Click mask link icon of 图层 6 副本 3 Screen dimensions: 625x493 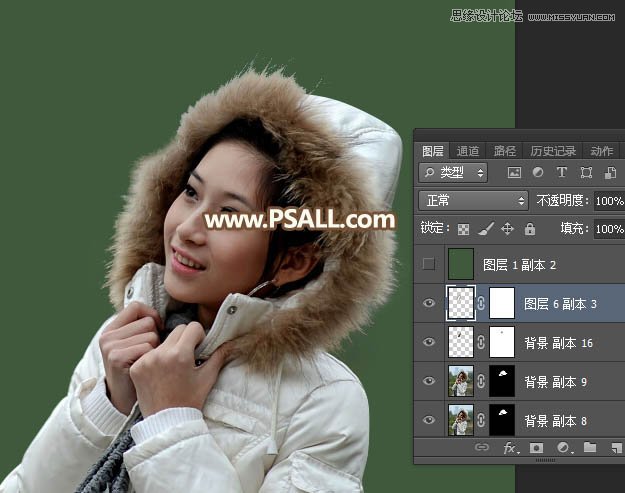coord(481,303)
